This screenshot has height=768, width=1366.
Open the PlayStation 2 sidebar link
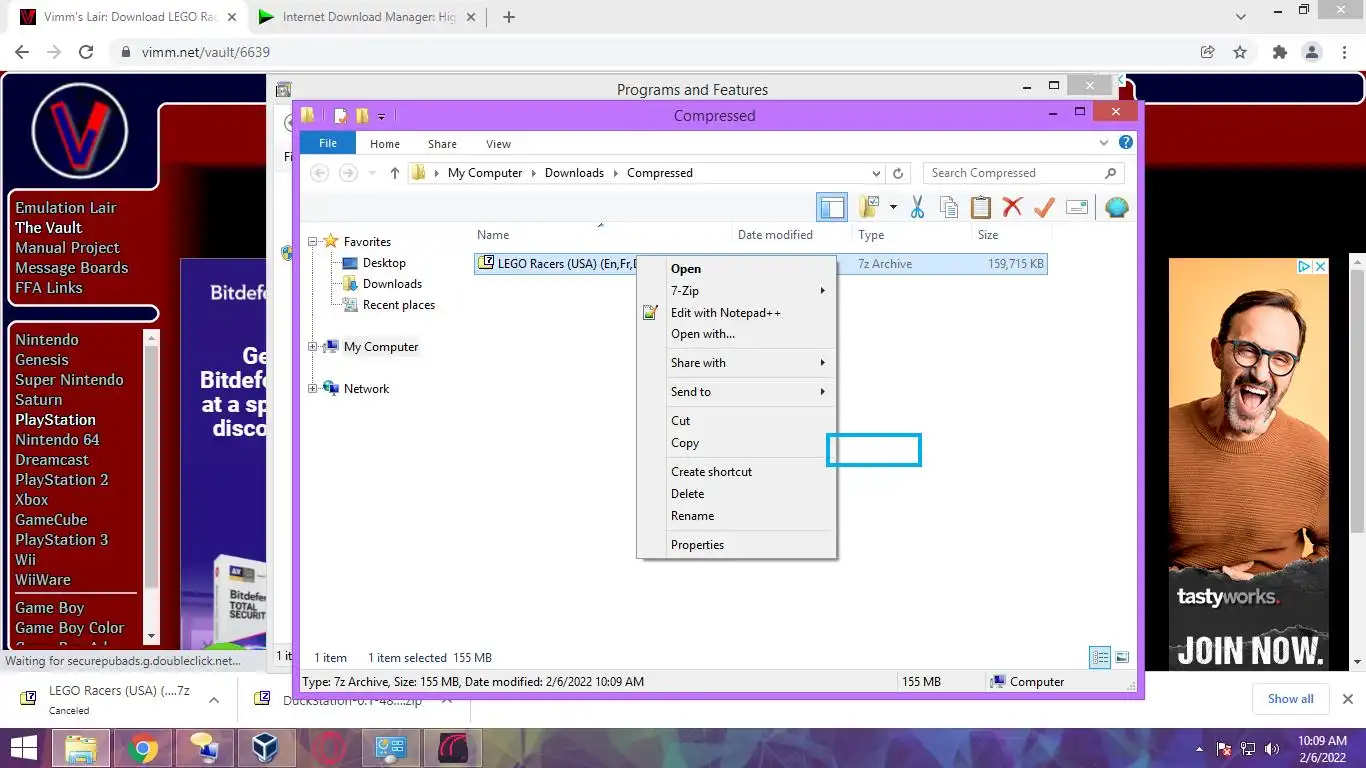click(62, 480)
